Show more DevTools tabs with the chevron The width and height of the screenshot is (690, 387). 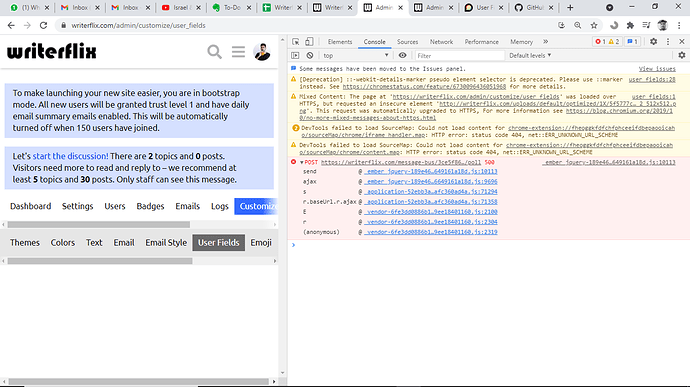point(546,41)
